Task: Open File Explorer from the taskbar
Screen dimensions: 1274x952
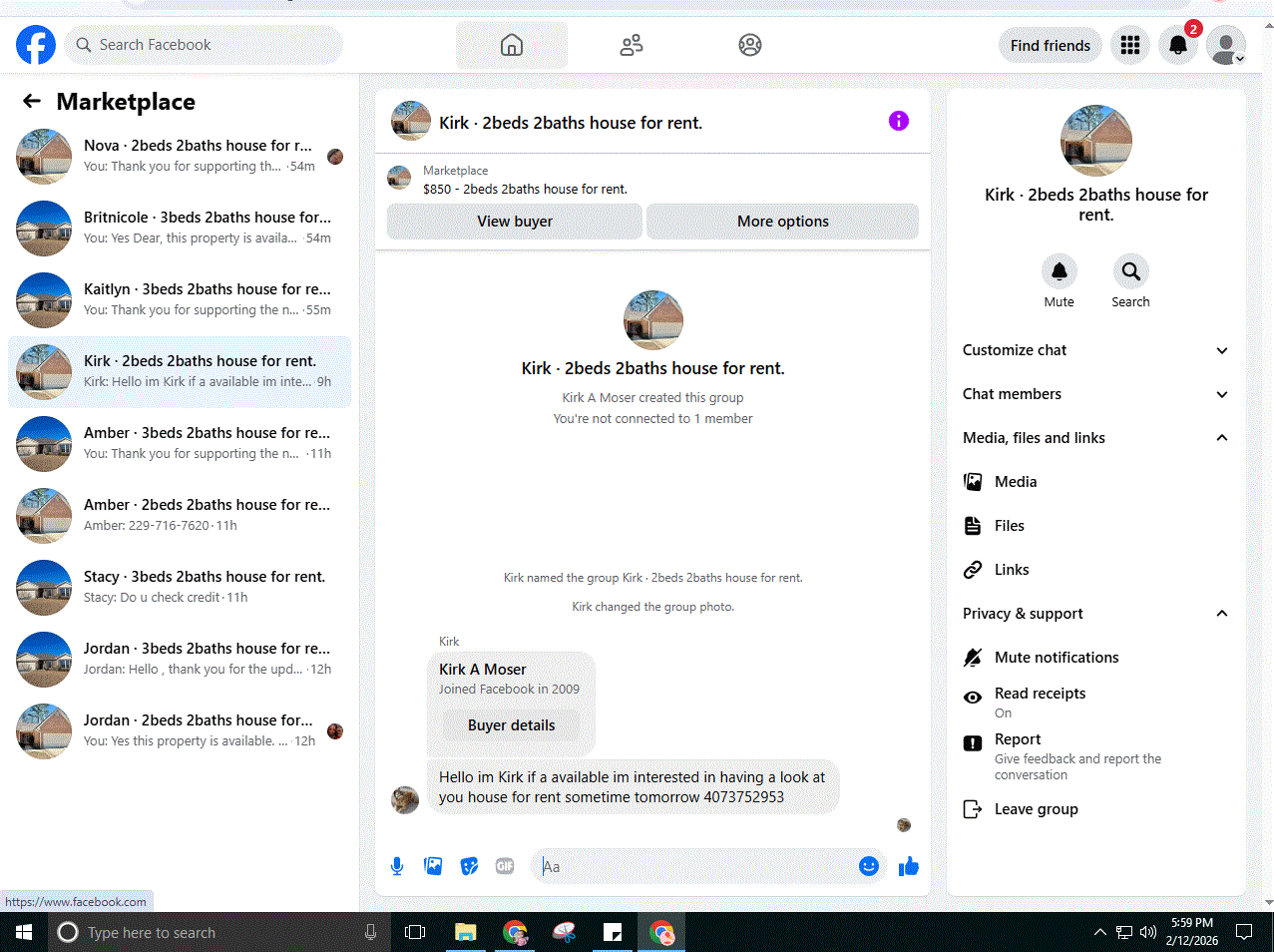Action: [x=466, y=932]
